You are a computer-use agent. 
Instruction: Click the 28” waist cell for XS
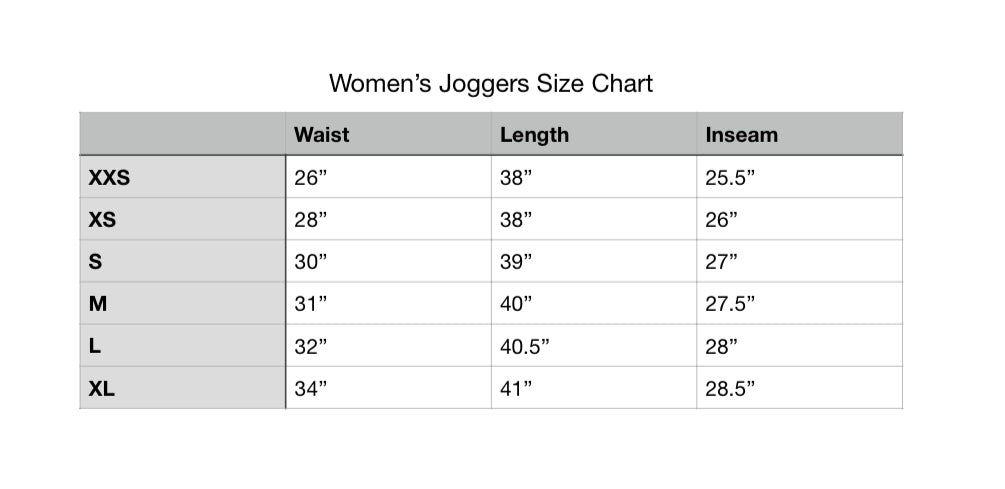(x=311, y=220)
